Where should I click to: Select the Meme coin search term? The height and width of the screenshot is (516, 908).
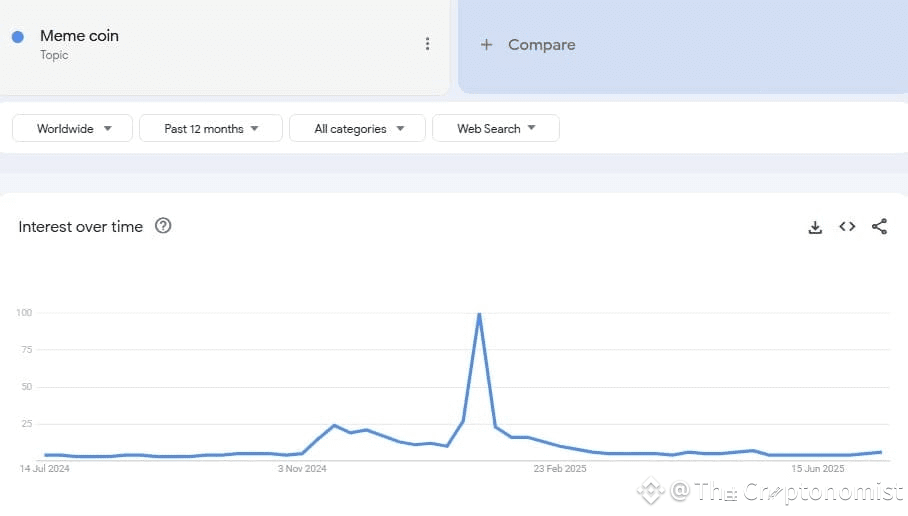(x=79, y=36)
